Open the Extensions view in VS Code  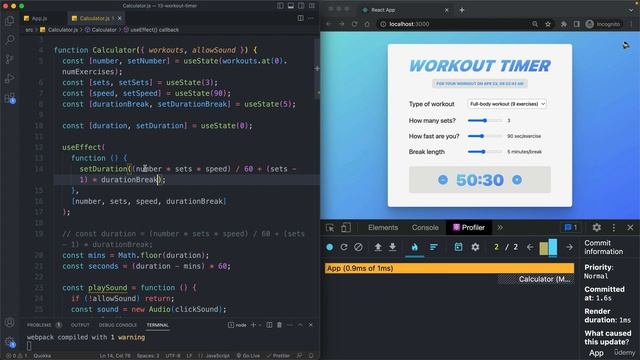pos(9,98)
